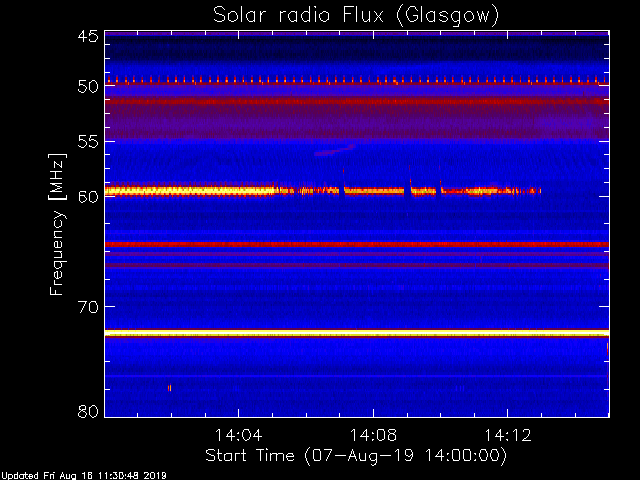
Task: Click the plot title "Solar radio Flux (Glasgow)"
Action: pos(356,16)
